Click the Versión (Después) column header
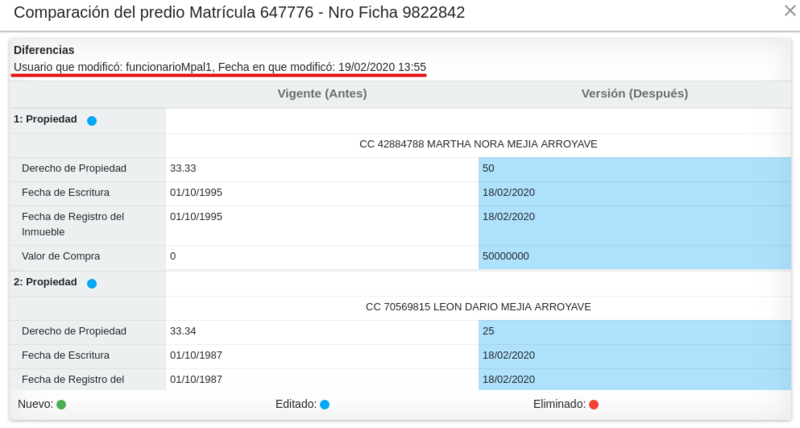Image resolution: width=800 pixels, height=428 pixels. pyautogui.click(x=635, y=94)
